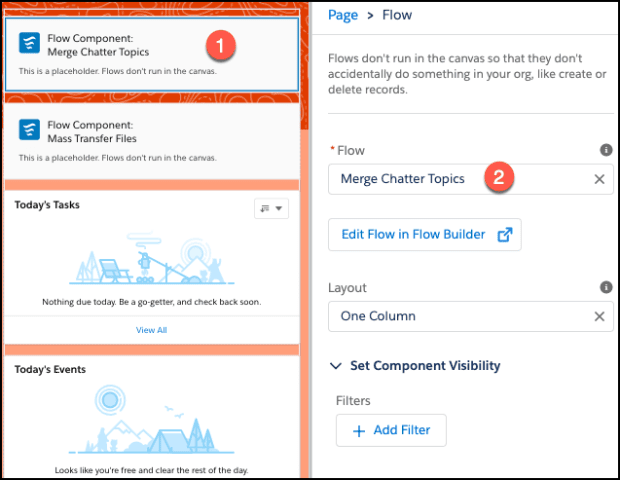Clear the One Column layout selection
620x480 pixels.
click(x=599, y=316)
